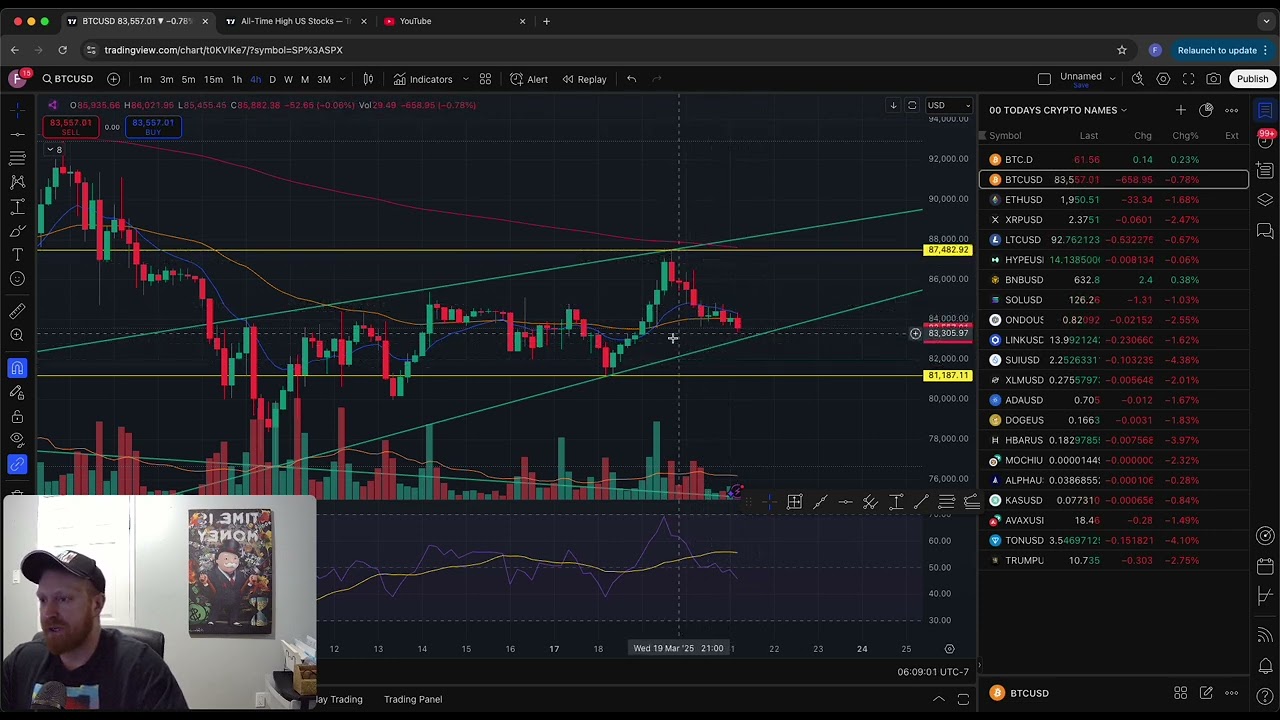Click the Alert button in toolbar

point(529,79)
